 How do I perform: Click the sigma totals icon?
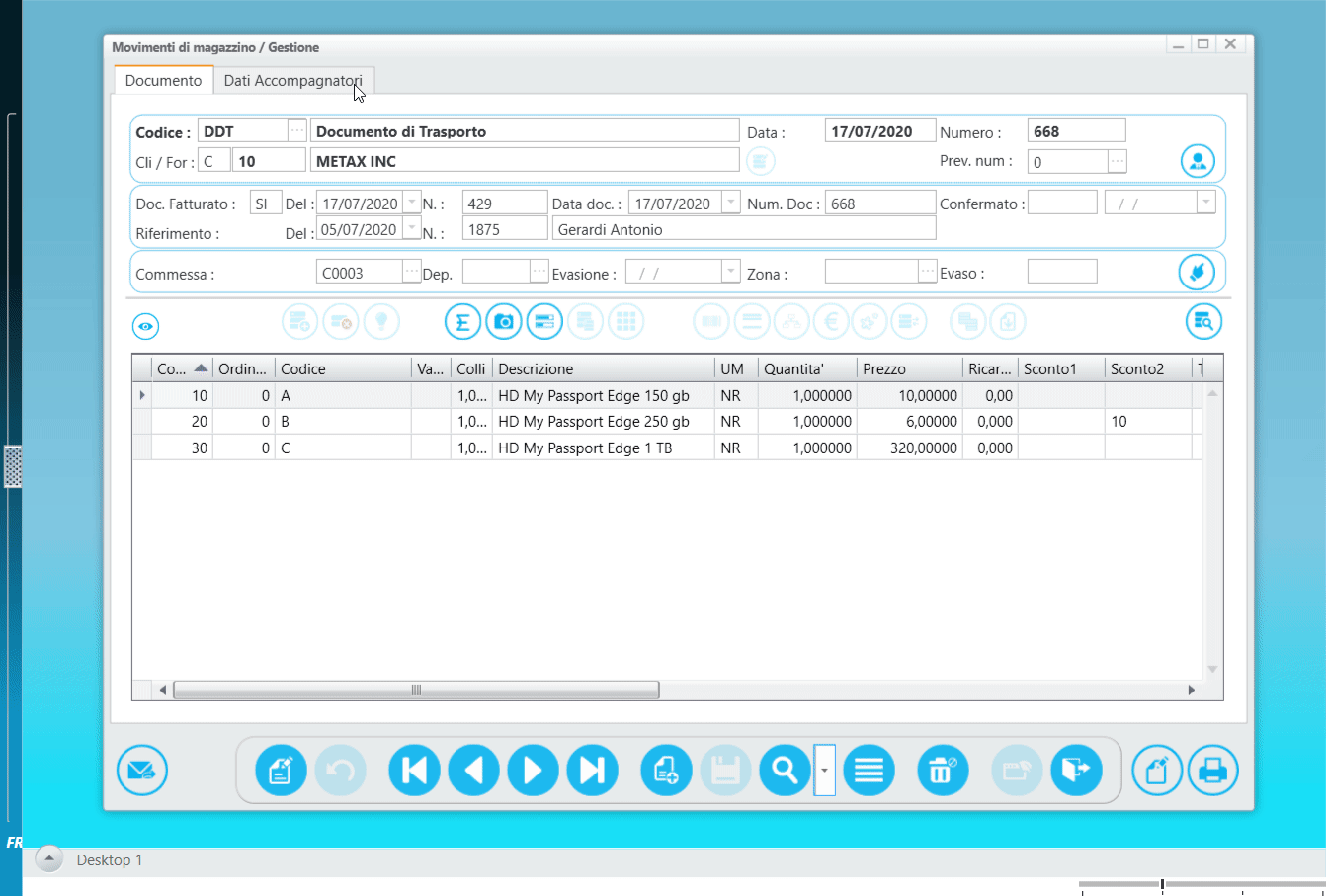(x=462, y=322)
